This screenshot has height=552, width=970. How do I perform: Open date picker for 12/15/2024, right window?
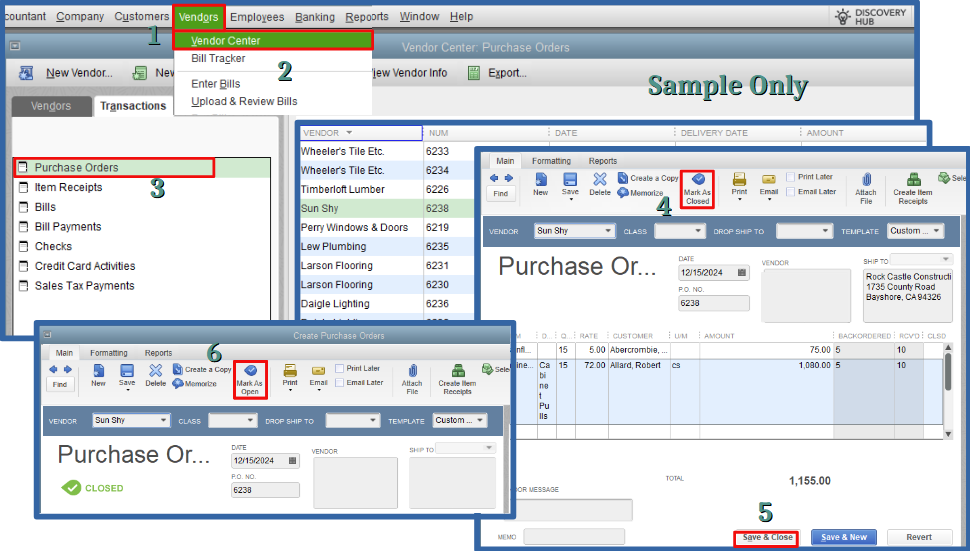pyautogui.click(x=742, y=272)
